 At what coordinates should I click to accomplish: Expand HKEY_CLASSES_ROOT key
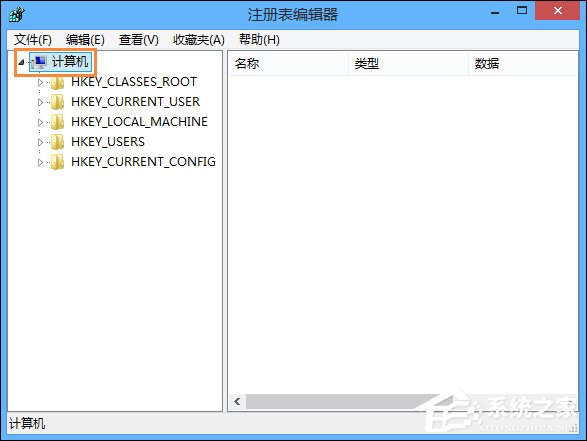pos(40,82)
